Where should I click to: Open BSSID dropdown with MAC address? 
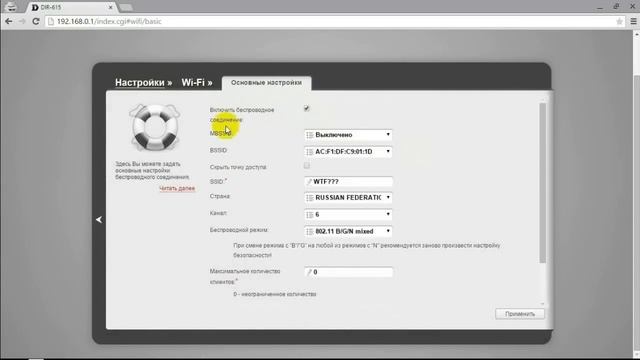(x=348, y=151)
